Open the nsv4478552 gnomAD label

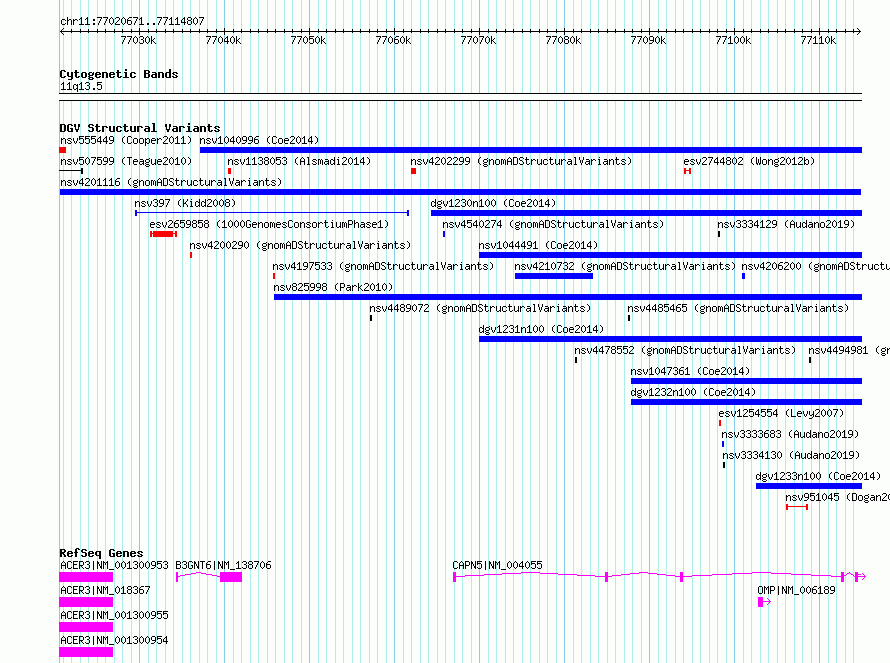685,350
